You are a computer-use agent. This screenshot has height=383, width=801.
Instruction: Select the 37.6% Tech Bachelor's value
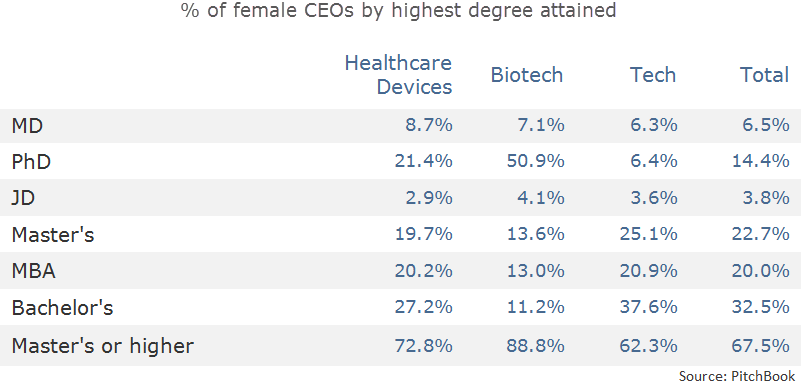(x=648, y=308)
